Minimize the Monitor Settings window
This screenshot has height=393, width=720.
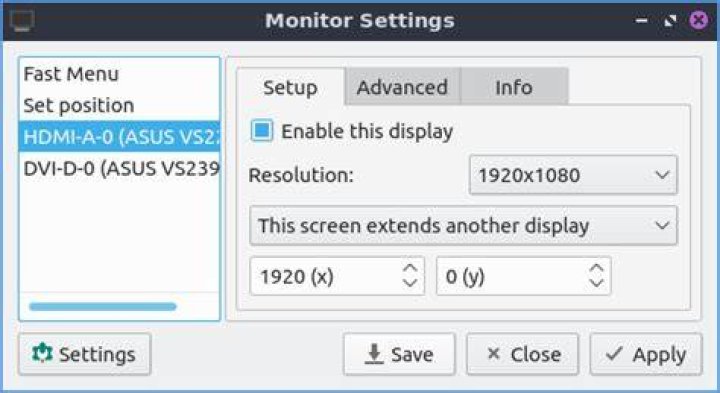pos(641,21)
